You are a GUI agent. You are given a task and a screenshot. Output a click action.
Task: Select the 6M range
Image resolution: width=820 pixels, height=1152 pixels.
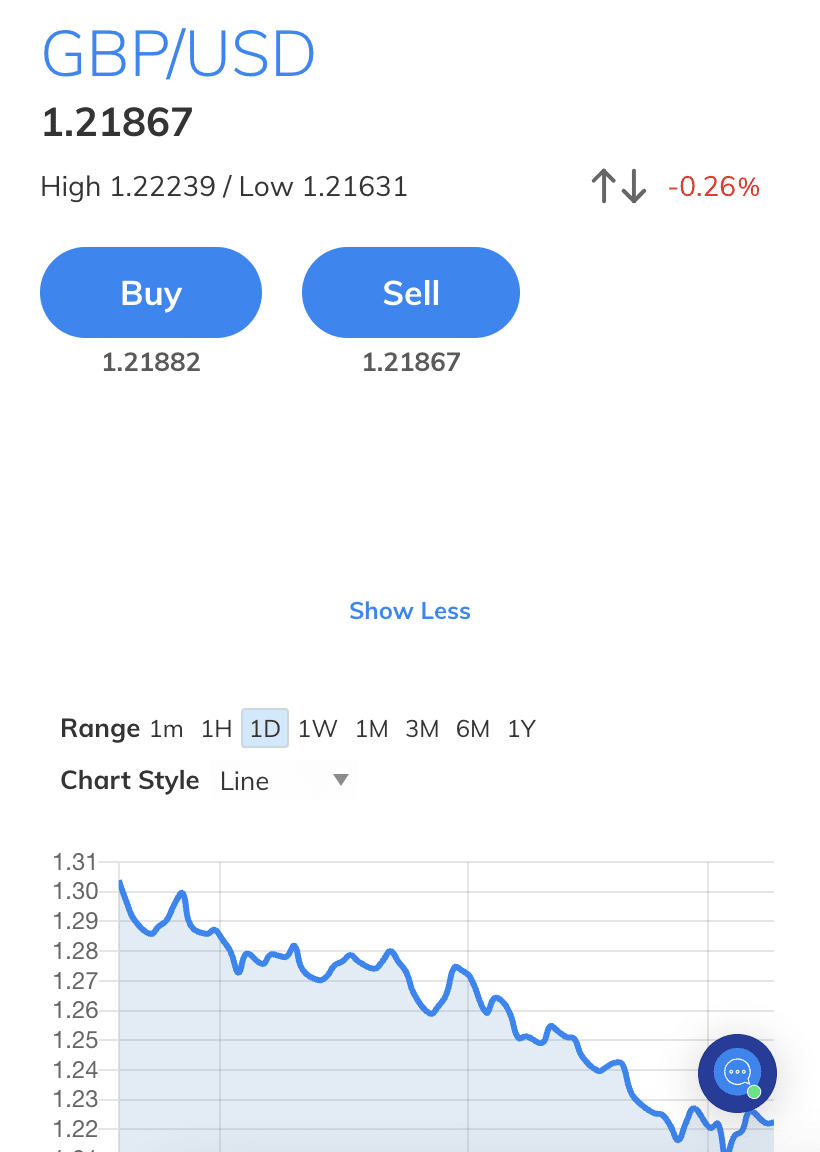coord(473,729)
